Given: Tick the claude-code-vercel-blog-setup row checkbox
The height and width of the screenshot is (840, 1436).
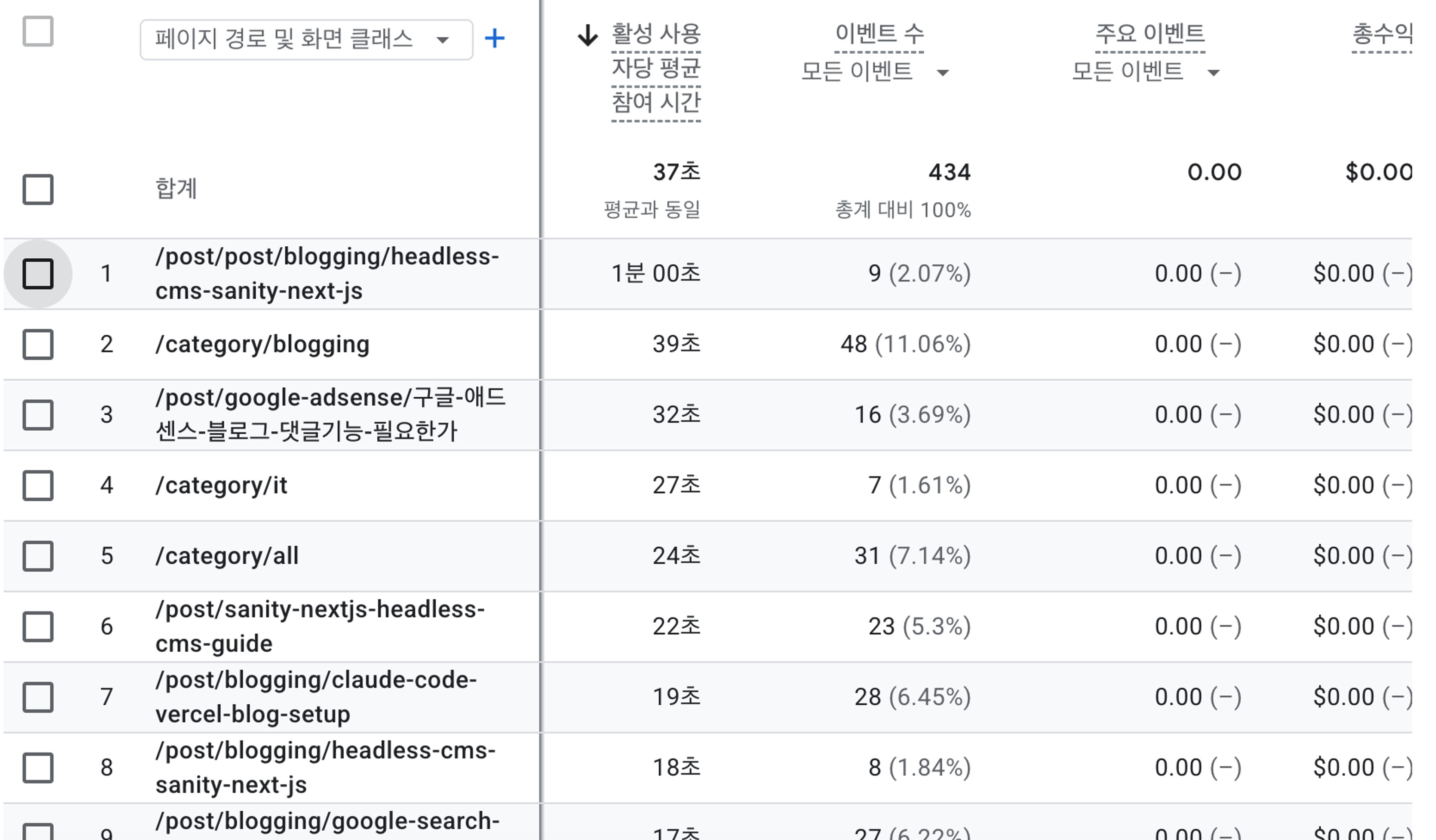Looking at the screenshot, I should pos(38,698).
